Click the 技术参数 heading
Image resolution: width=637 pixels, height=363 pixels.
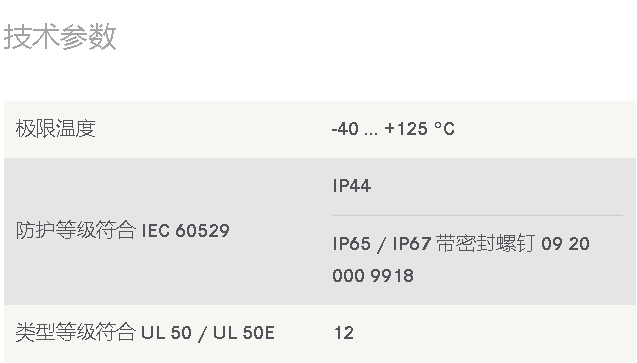click(60, 37)
